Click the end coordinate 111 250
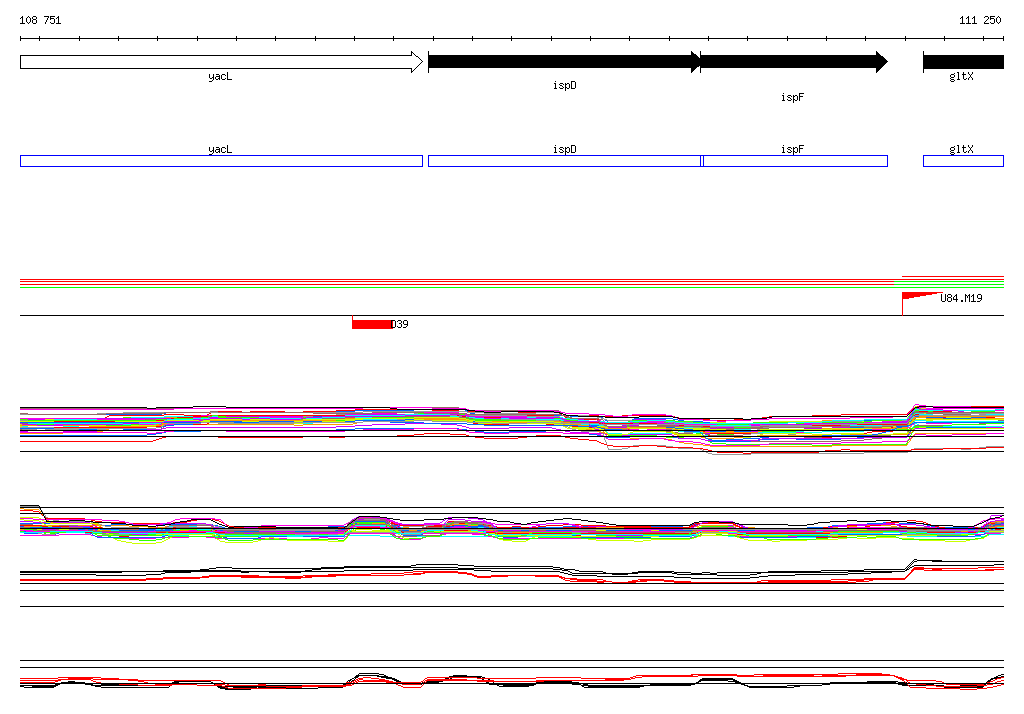Image resolution: width=1024 pixels, height=714 pixels. point(980,20)
